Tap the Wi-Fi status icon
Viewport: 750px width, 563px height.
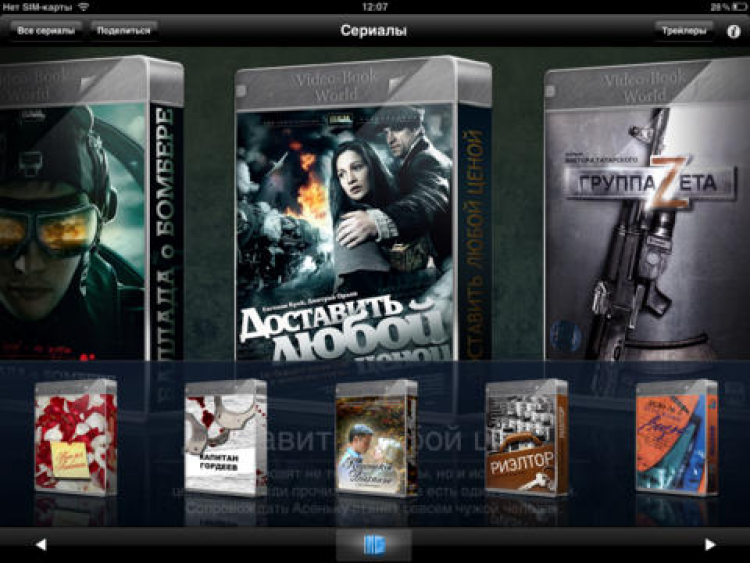(x=83, y=7)
